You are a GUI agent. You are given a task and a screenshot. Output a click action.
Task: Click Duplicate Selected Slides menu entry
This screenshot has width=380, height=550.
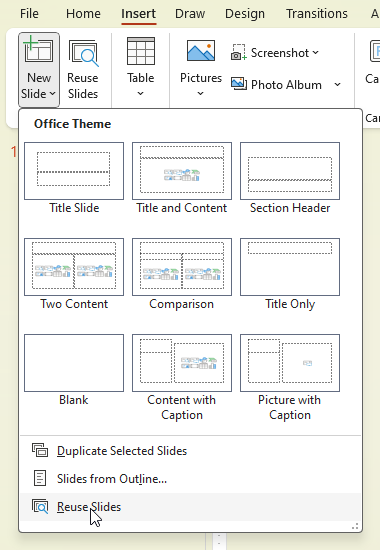(191, 451)
